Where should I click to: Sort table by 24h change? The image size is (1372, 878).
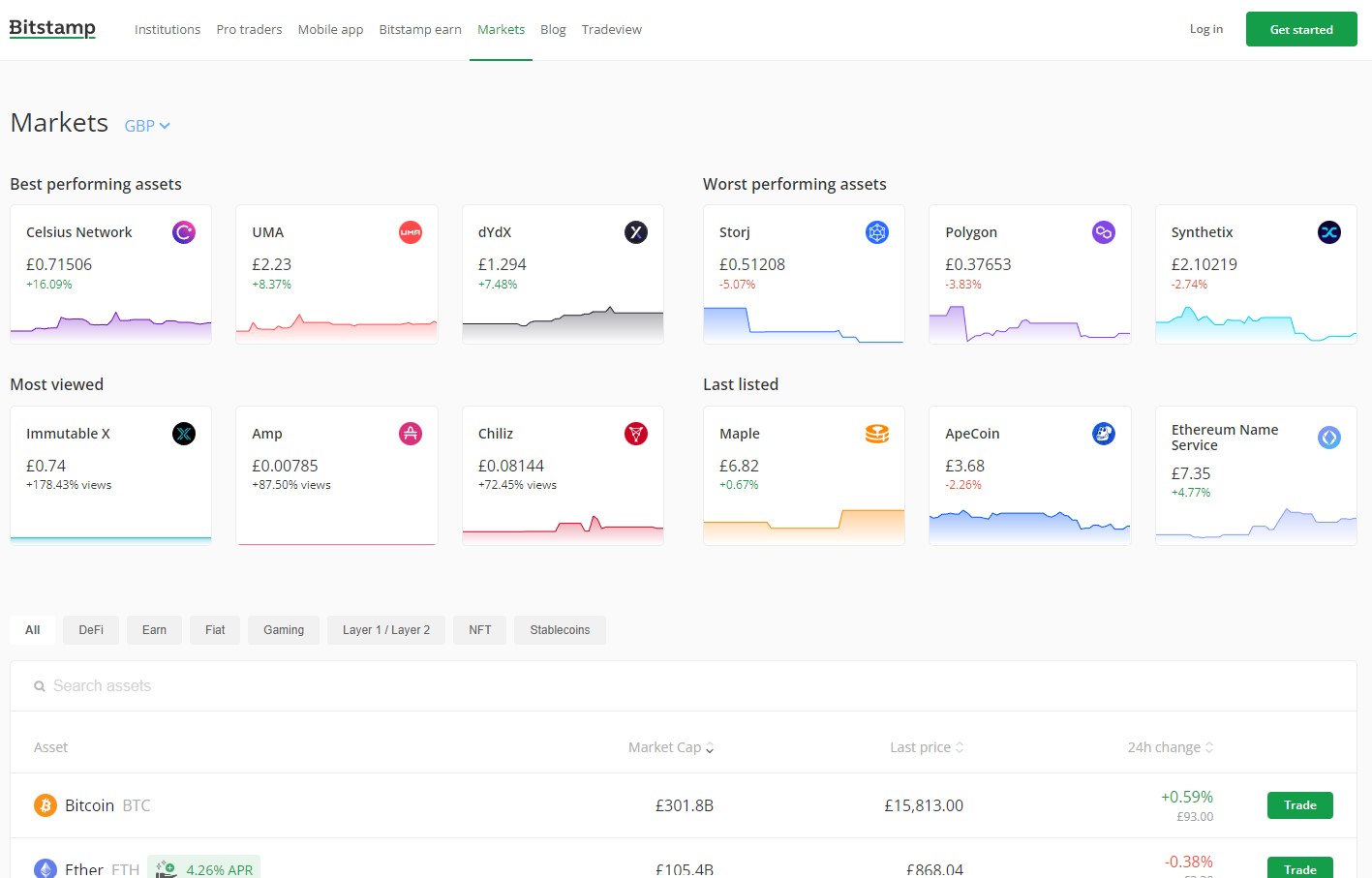click(x=1171, y=747)
